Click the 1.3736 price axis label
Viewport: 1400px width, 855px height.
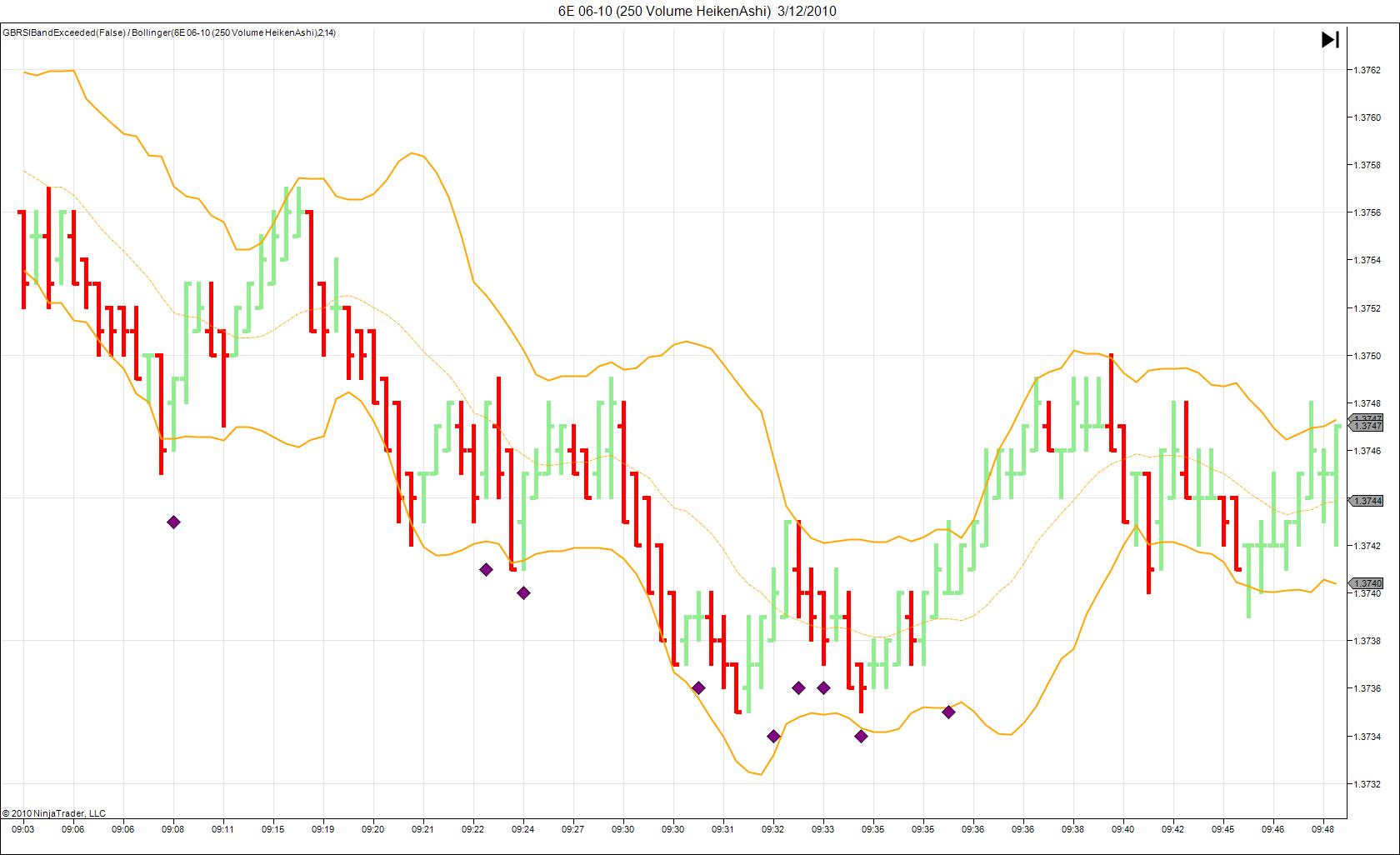(x=1367, y=688)
